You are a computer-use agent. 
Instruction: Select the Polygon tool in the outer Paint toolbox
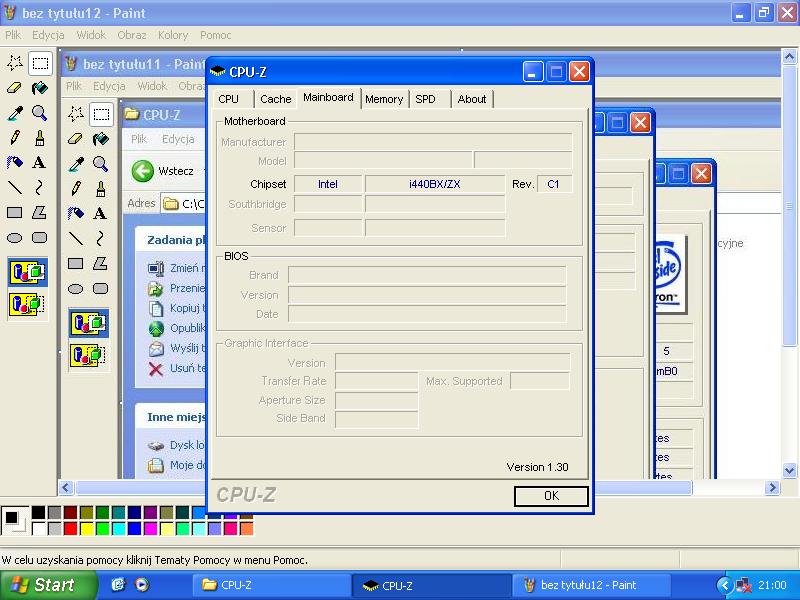[40, 213]
